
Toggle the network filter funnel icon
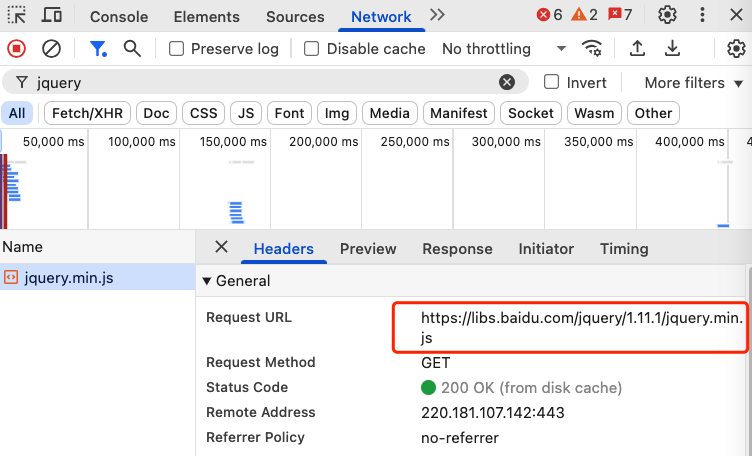click(97, 48)
